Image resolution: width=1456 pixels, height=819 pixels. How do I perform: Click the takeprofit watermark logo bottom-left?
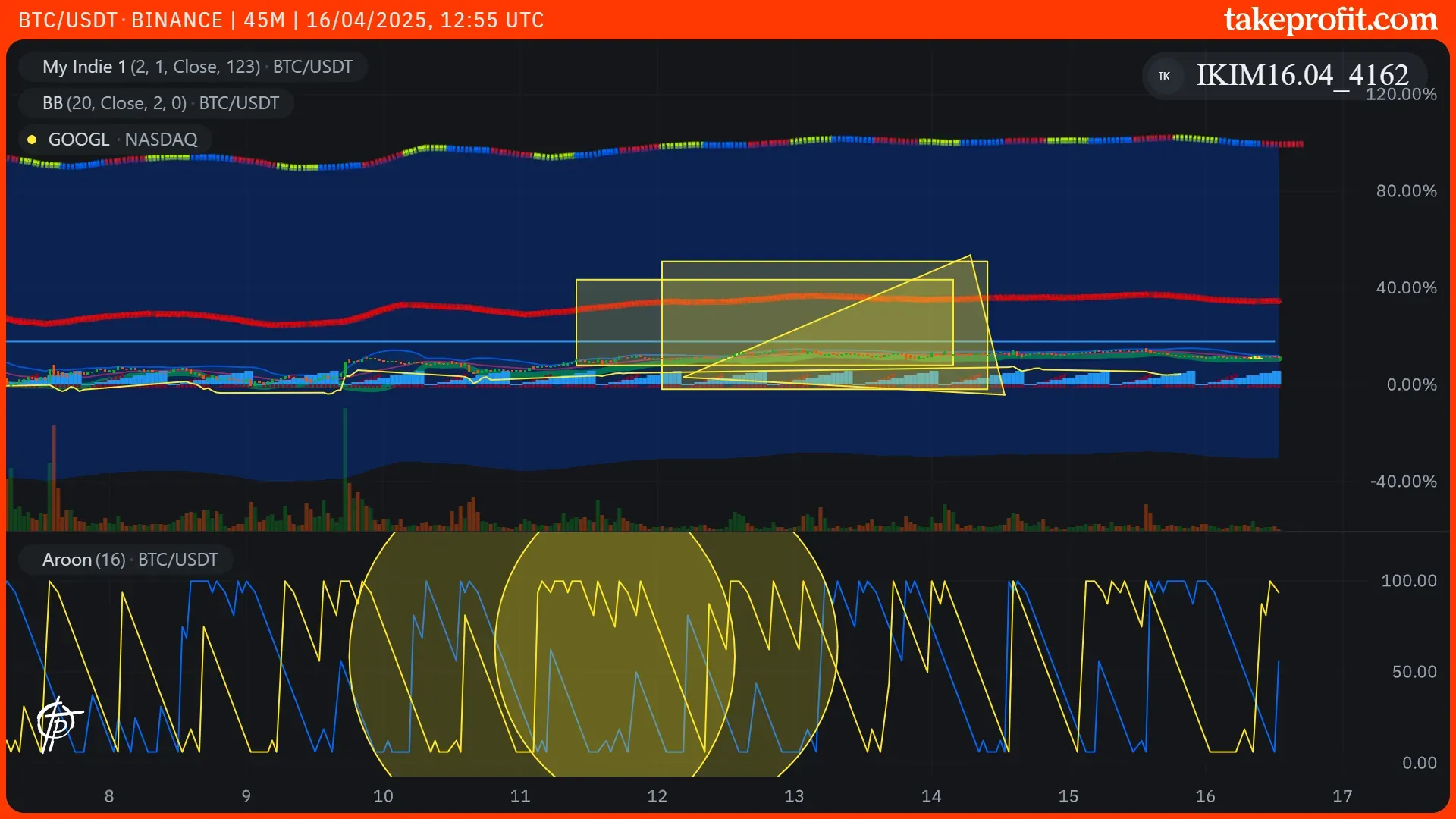[58, 723]
